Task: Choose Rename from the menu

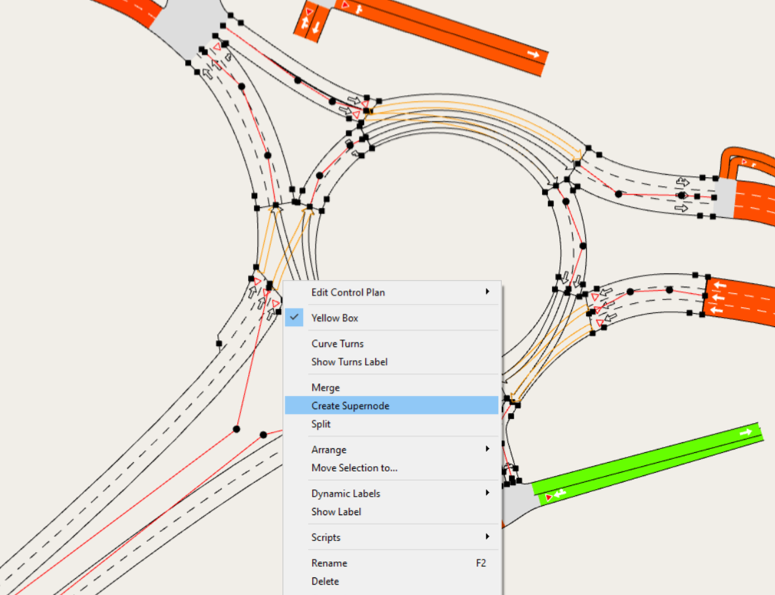Action: click(x=391, y=563)
